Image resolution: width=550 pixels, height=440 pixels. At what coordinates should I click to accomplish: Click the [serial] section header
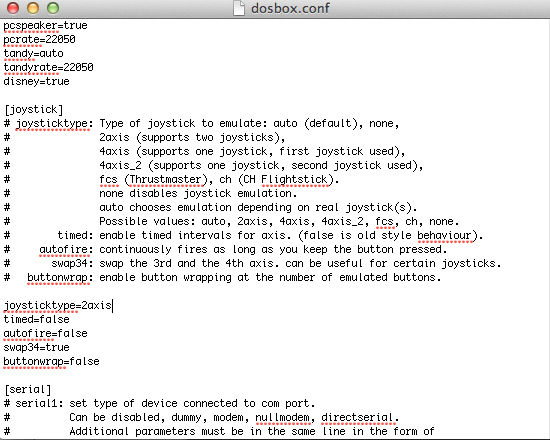pyautogui.click(x=28, y=389)
